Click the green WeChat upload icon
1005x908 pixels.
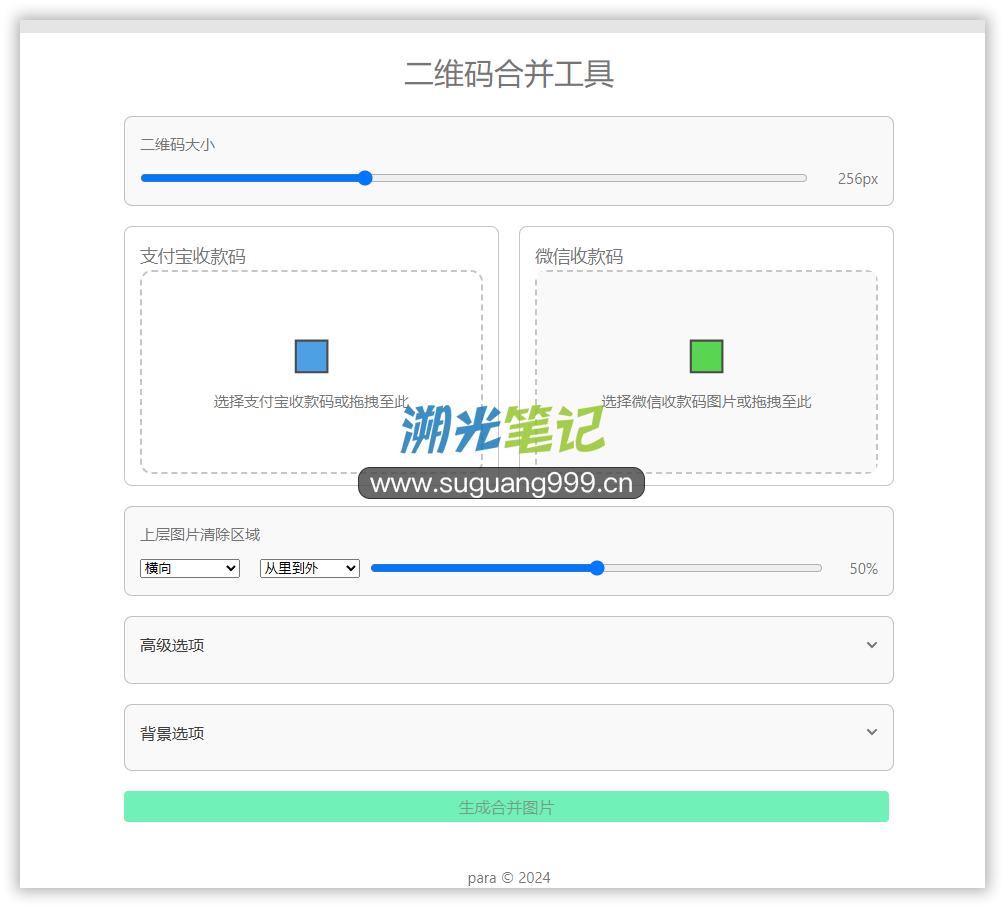click(706, 356)
